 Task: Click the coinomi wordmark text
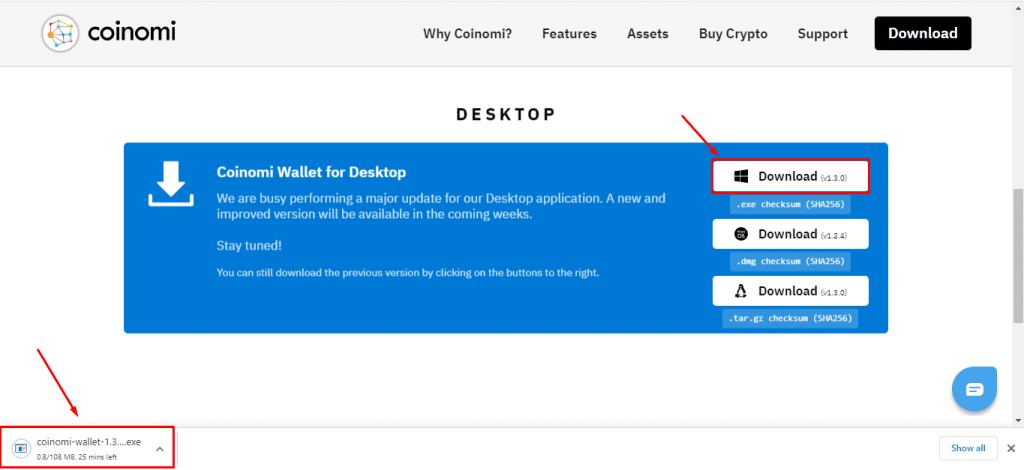131,32
